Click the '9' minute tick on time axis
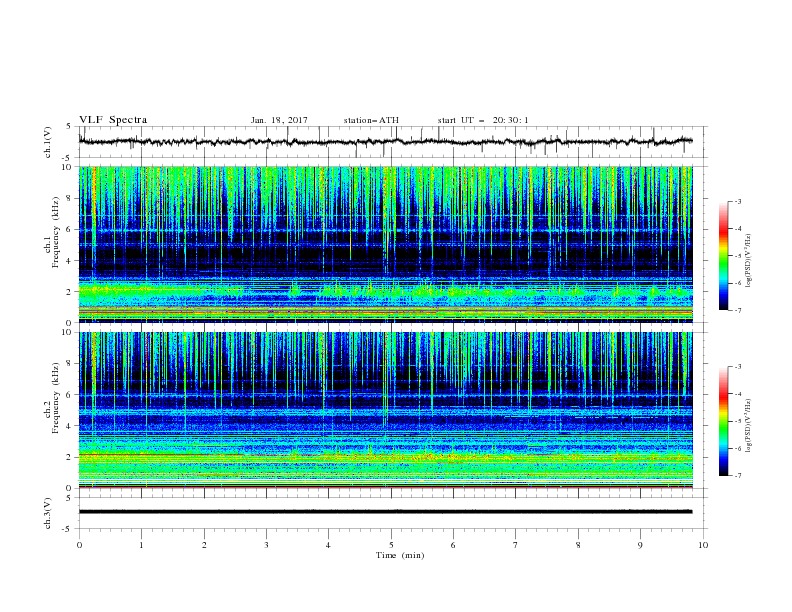792x612 pixels. 640,545
